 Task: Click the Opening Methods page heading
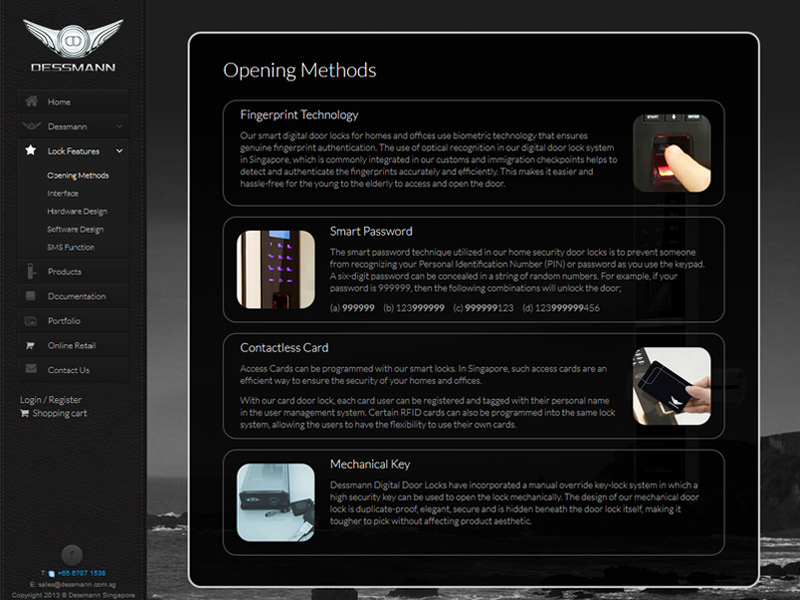click(x=299, y=70)
